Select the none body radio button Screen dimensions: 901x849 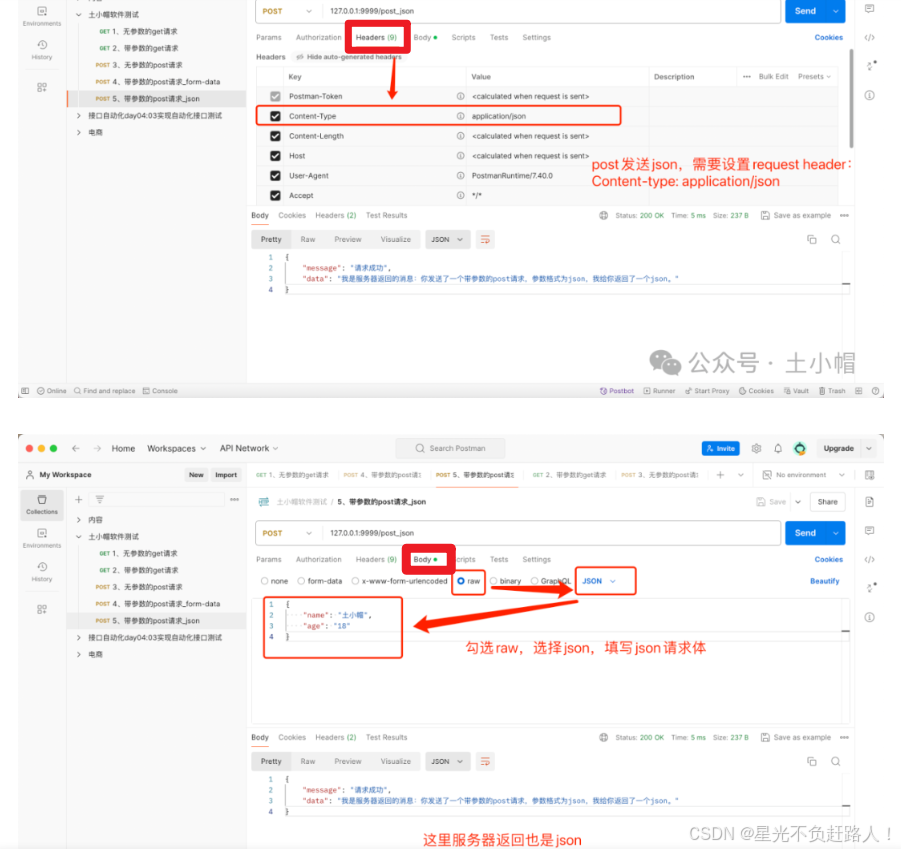(264, 581)
